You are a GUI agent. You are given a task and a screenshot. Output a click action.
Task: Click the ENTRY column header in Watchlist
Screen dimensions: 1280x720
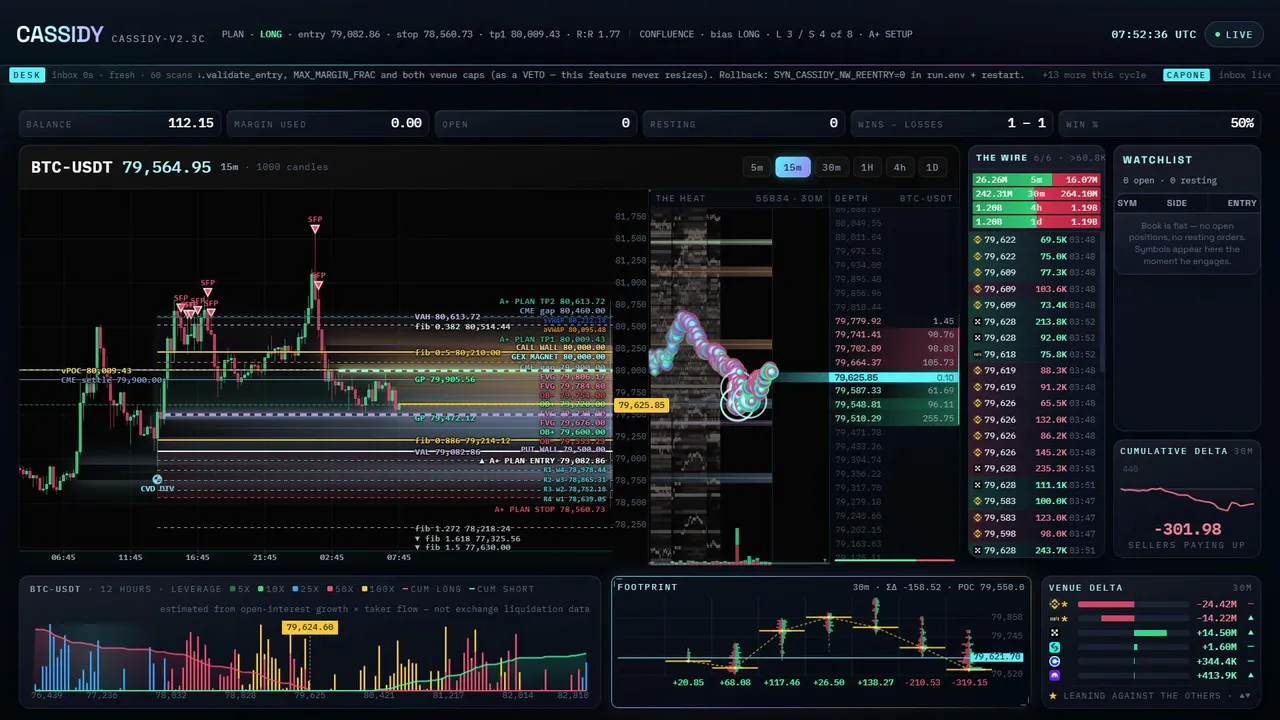point(1242,203)
